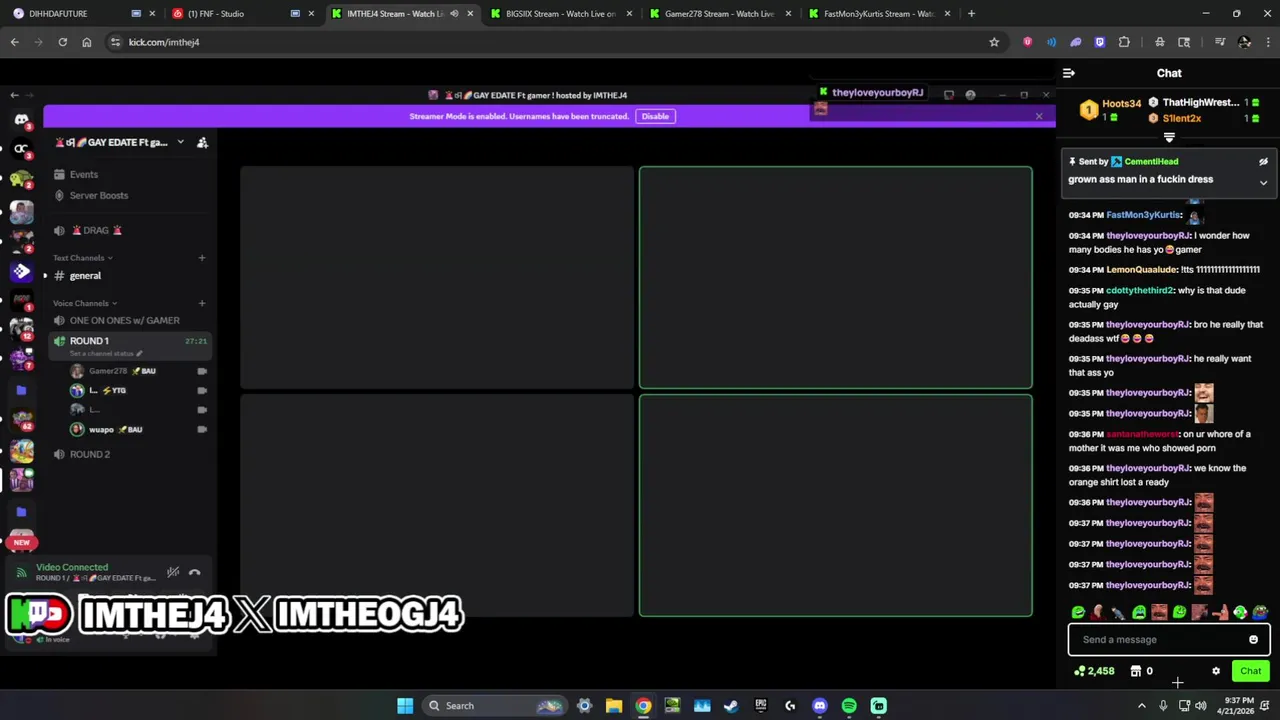The image size is (1280, 720).
Task: Create channel in Voice Channels
Action: (201, 303)
